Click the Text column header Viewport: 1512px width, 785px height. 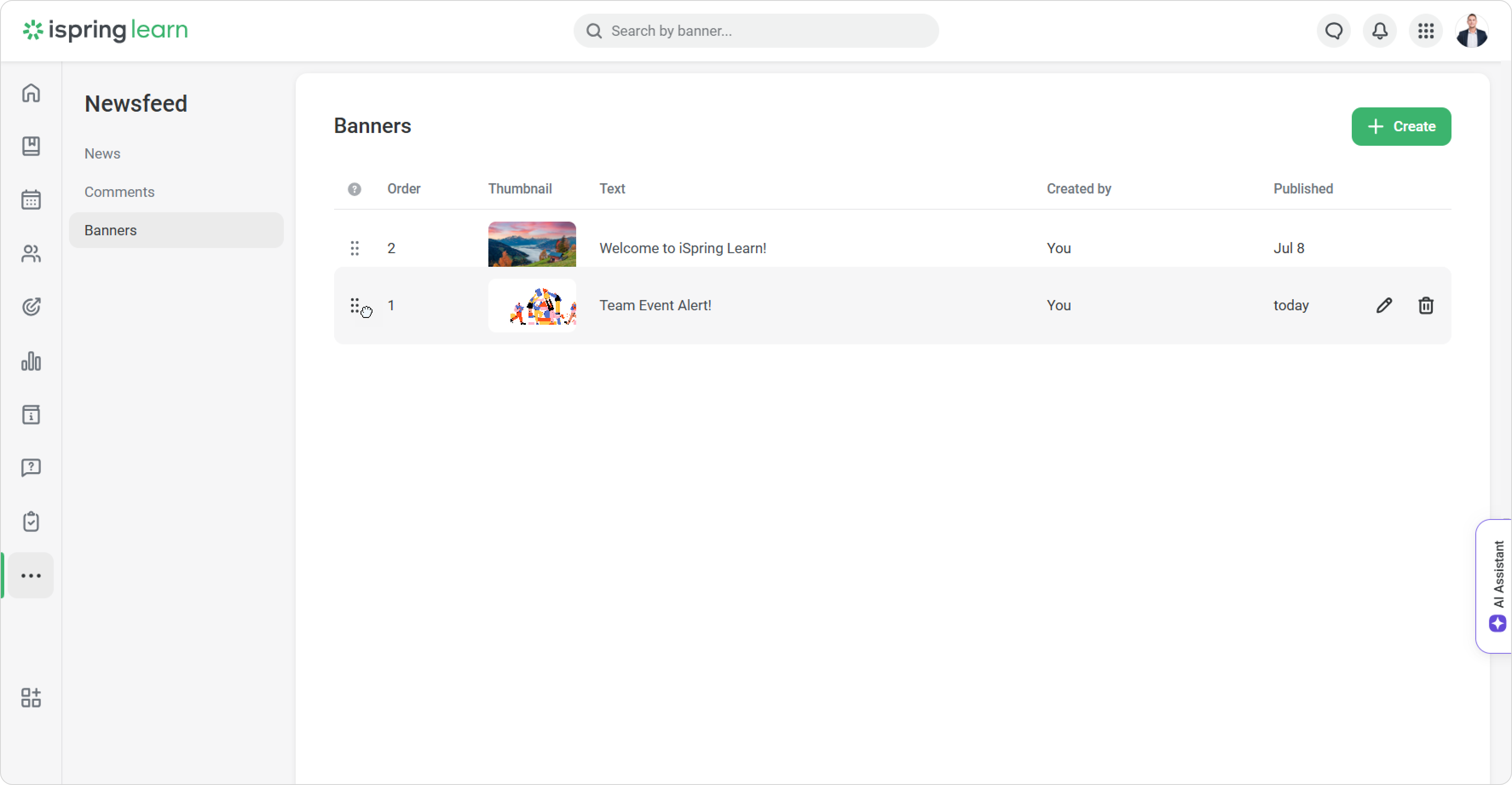coord(612,189)
